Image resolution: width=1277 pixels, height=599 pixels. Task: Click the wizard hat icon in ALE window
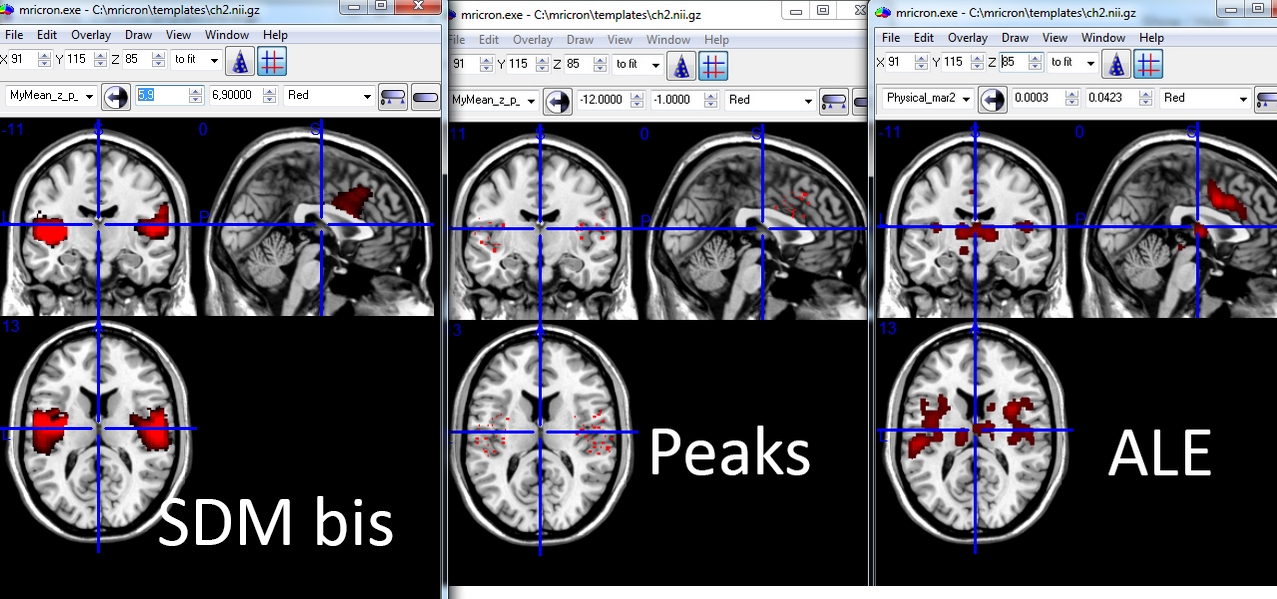pyautogui.click(x=1116, y=64)
